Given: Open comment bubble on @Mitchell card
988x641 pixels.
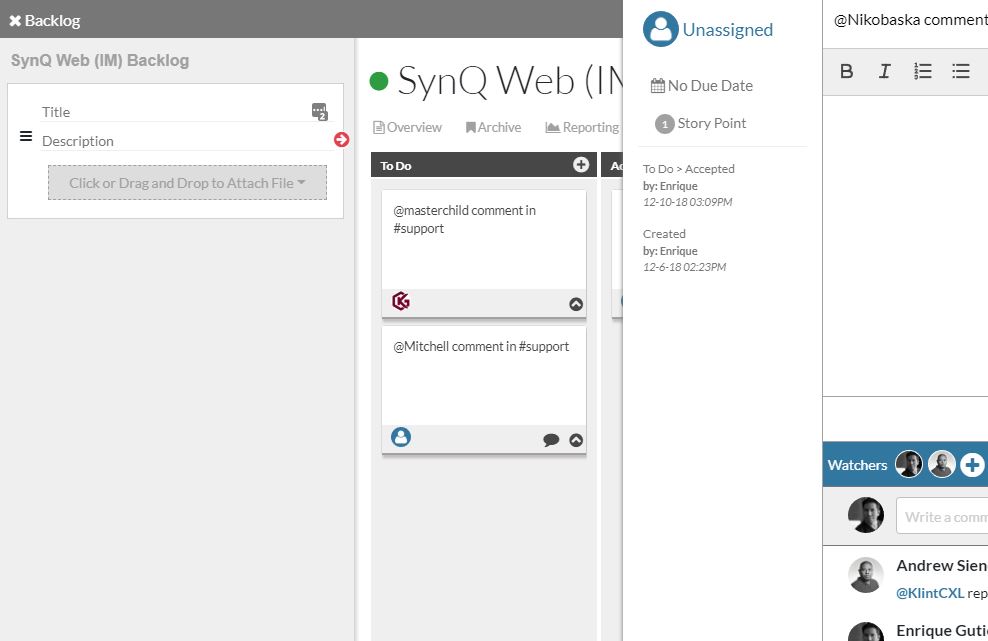Looking at the screenshot, I should [551, 439].
